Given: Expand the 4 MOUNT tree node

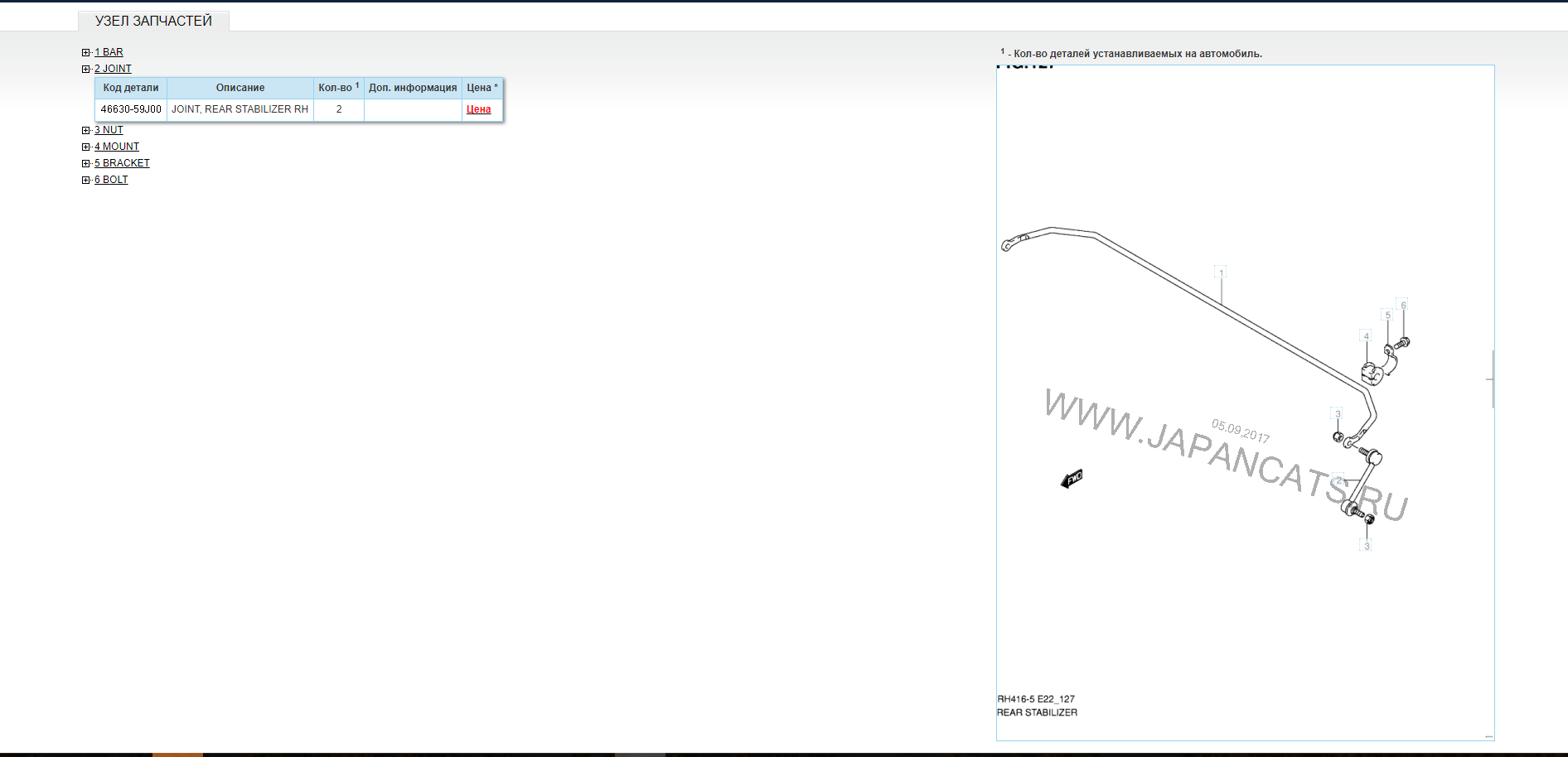Looking at the screenshot, I should (86, 147).
